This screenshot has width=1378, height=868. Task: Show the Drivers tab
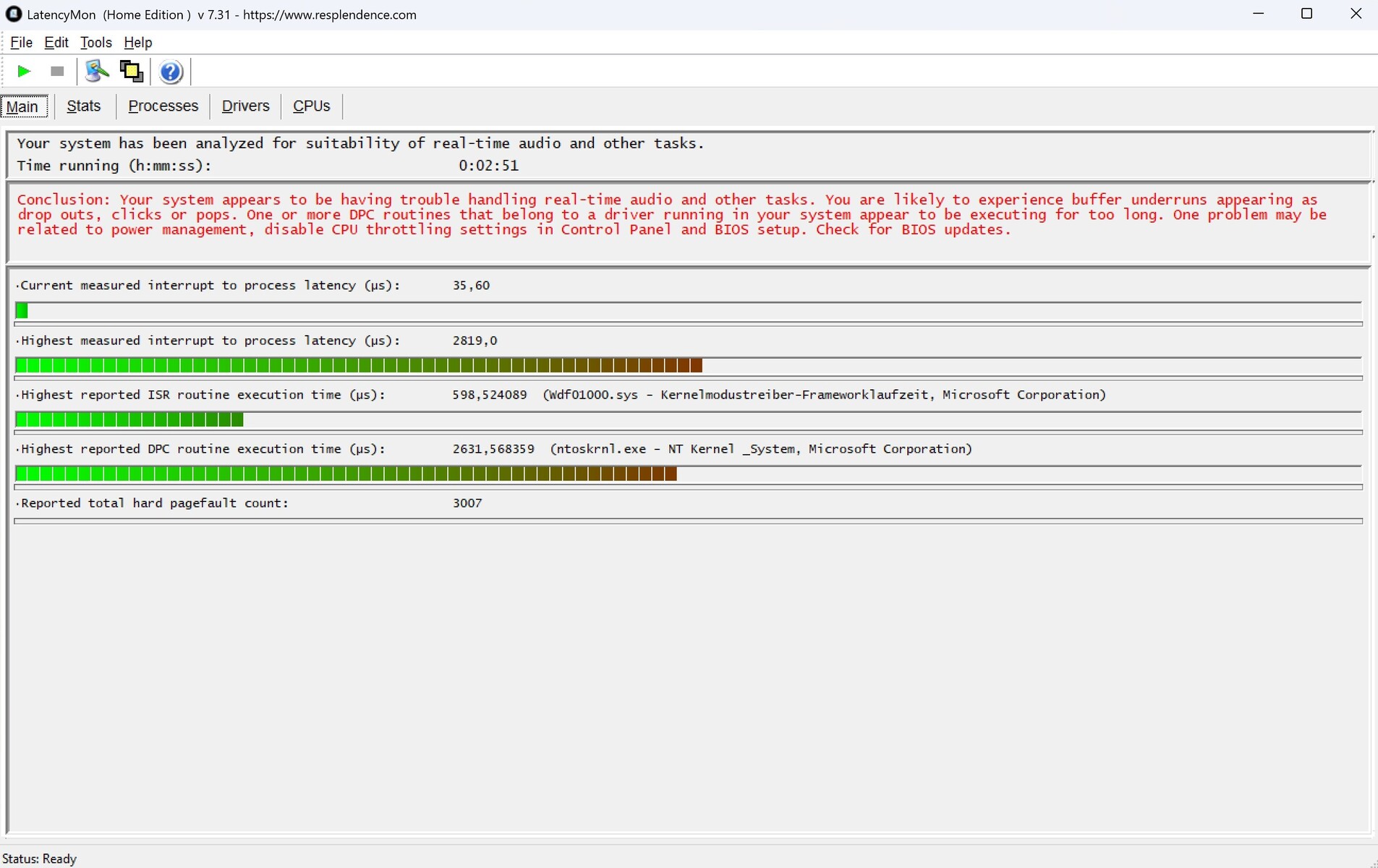pos(245,106)
